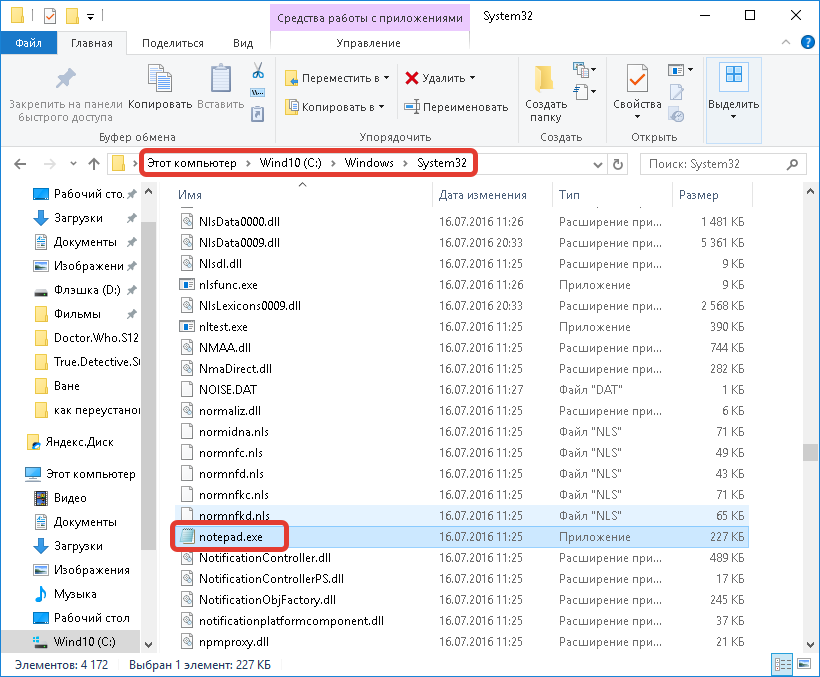The height and width of the screenshot is (677, 820).
Task: Open the File menu tab
Action: tap(28, 43)
